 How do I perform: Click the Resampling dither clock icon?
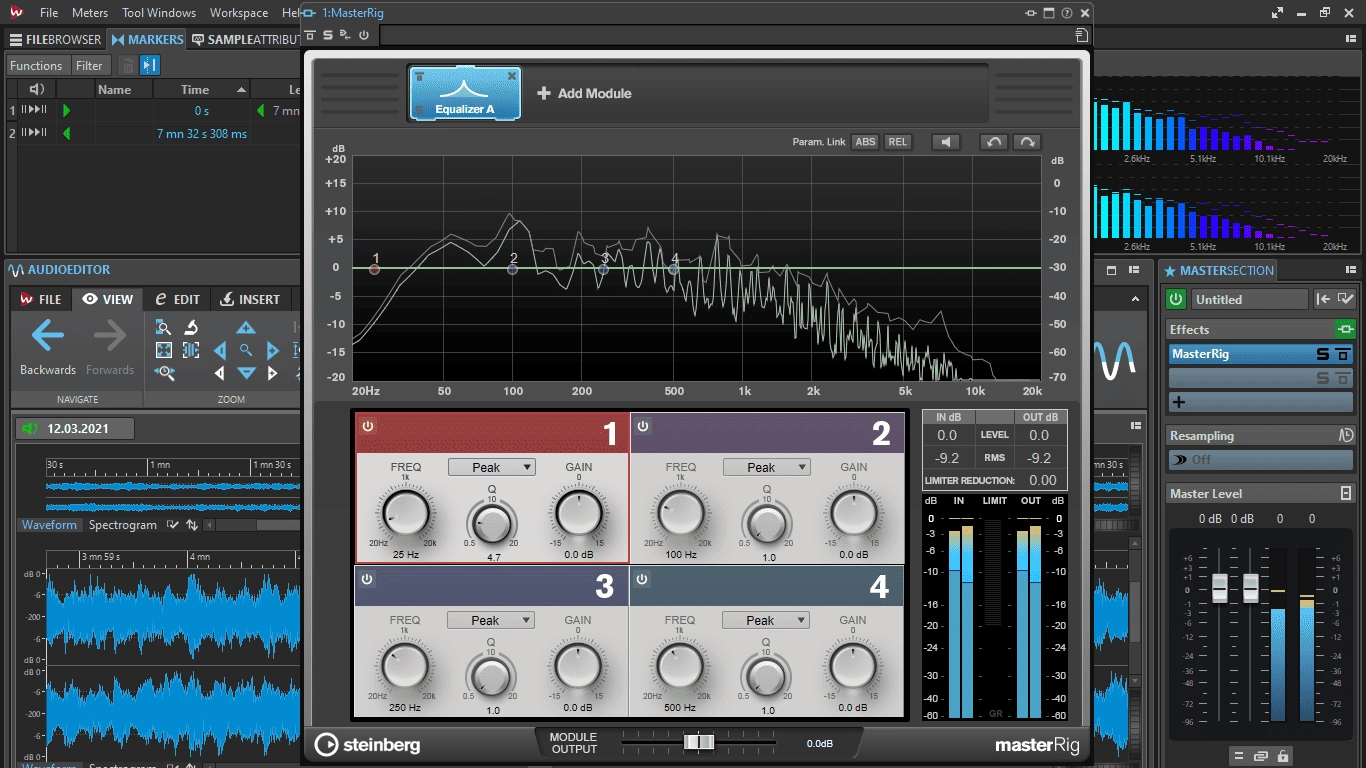(1346, 436)
